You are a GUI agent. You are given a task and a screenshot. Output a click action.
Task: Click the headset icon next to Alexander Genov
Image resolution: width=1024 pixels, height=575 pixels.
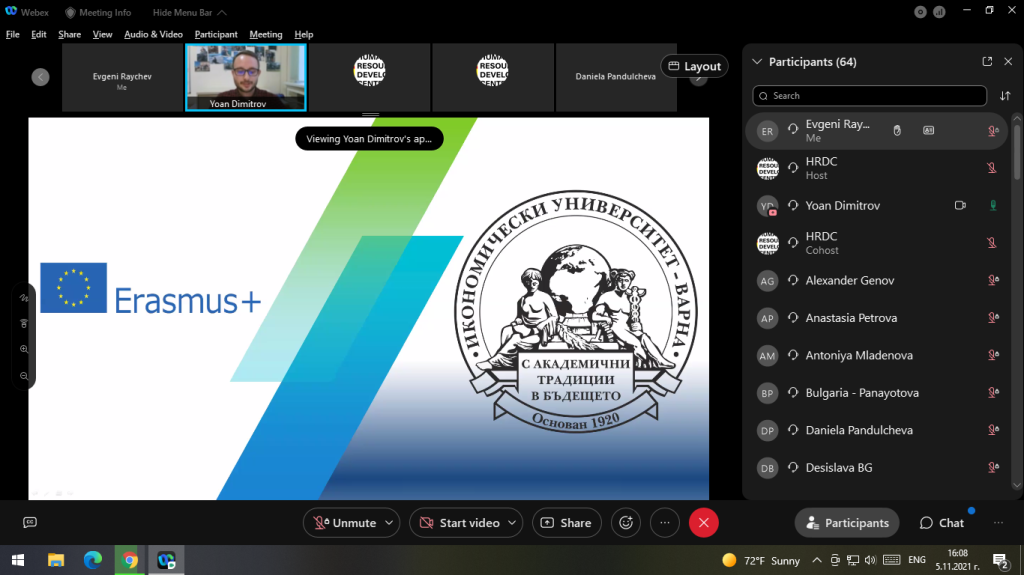point(793,280)
